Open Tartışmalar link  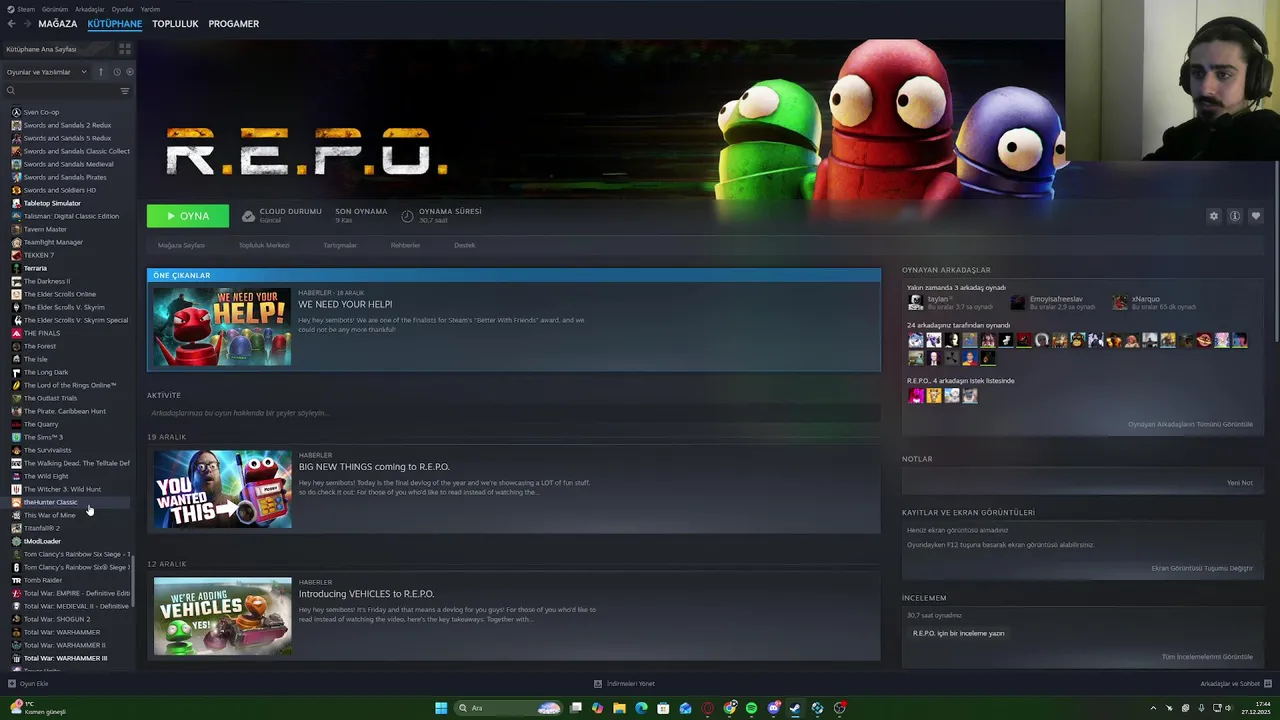(x=340, y=245)
